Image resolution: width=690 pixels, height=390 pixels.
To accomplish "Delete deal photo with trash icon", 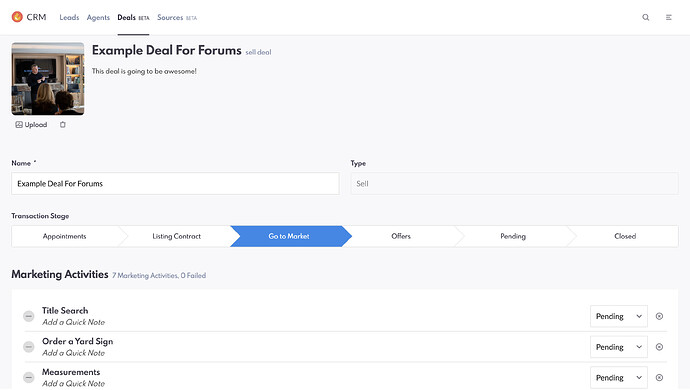I will pyautogui.click(x=62, y=125).
